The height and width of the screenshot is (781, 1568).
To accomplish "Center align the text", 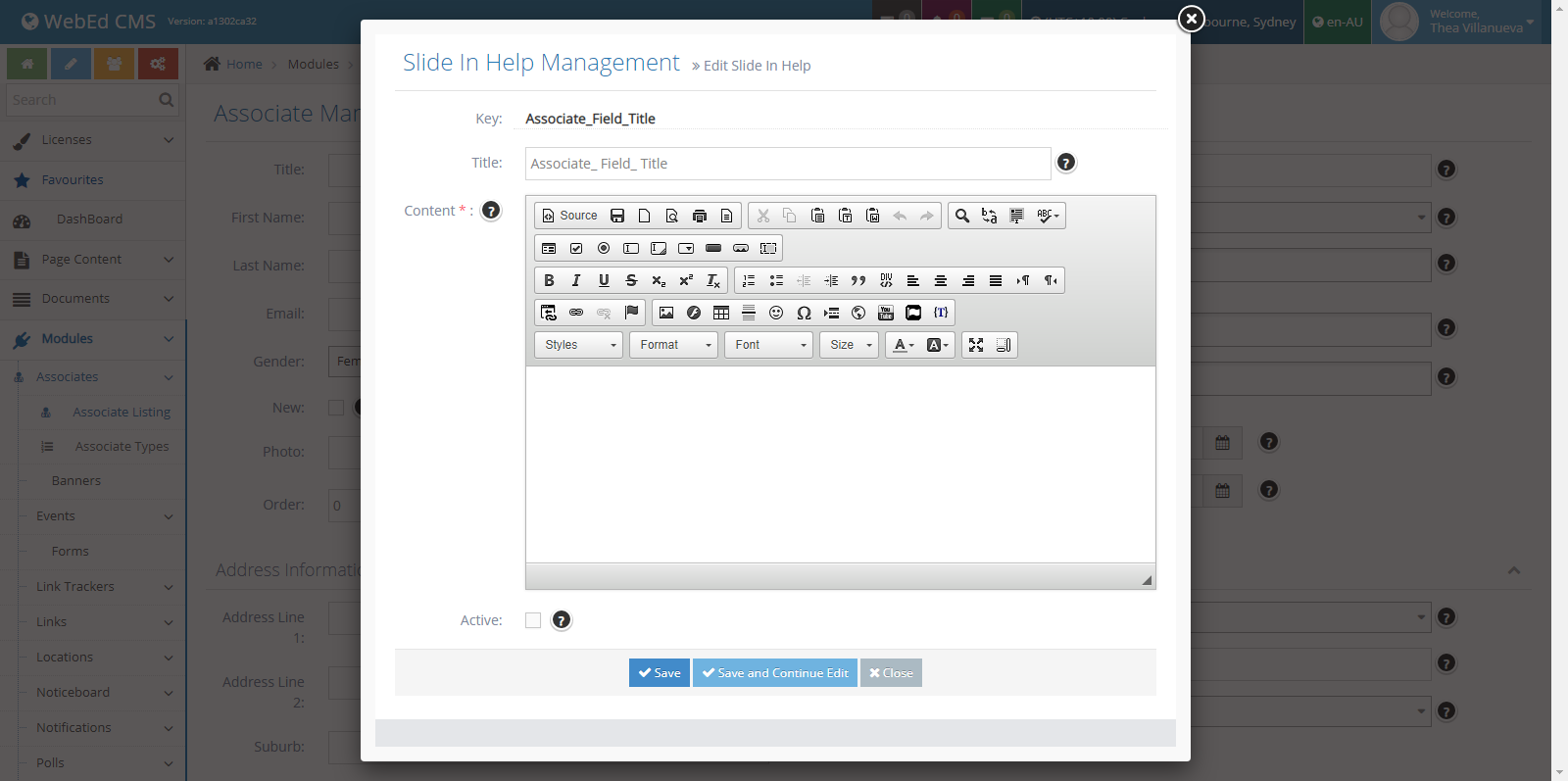I will (941, 280).
